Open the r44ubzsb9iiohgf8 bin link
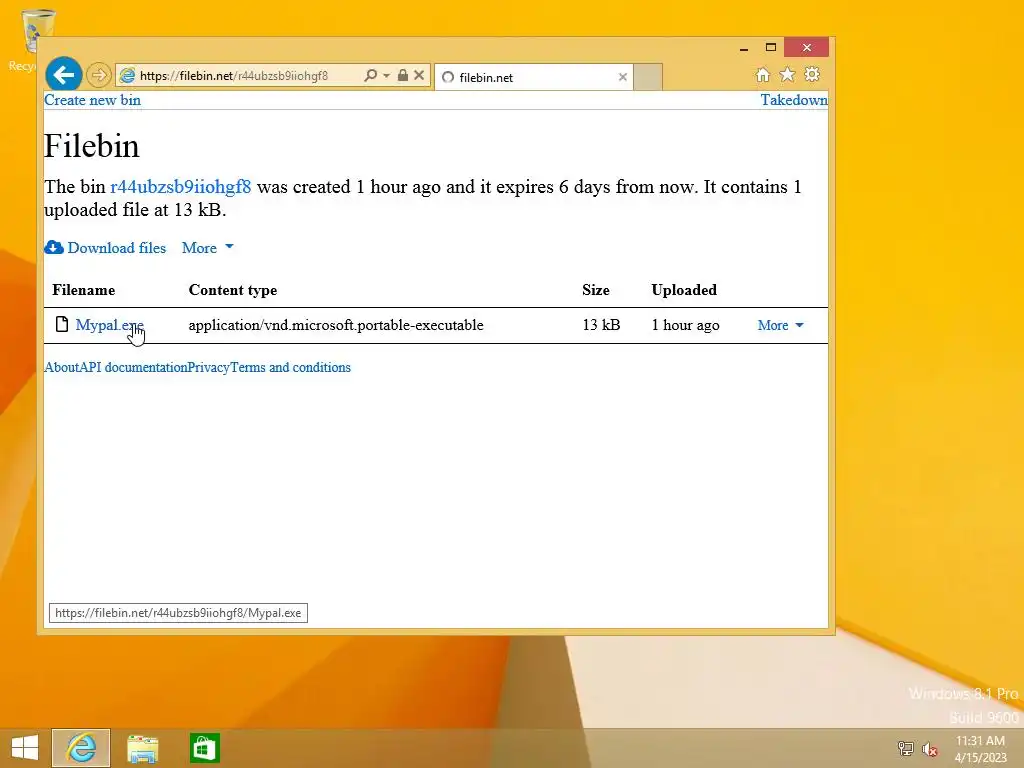This screenshot has width=1024, height=768. 180,187
